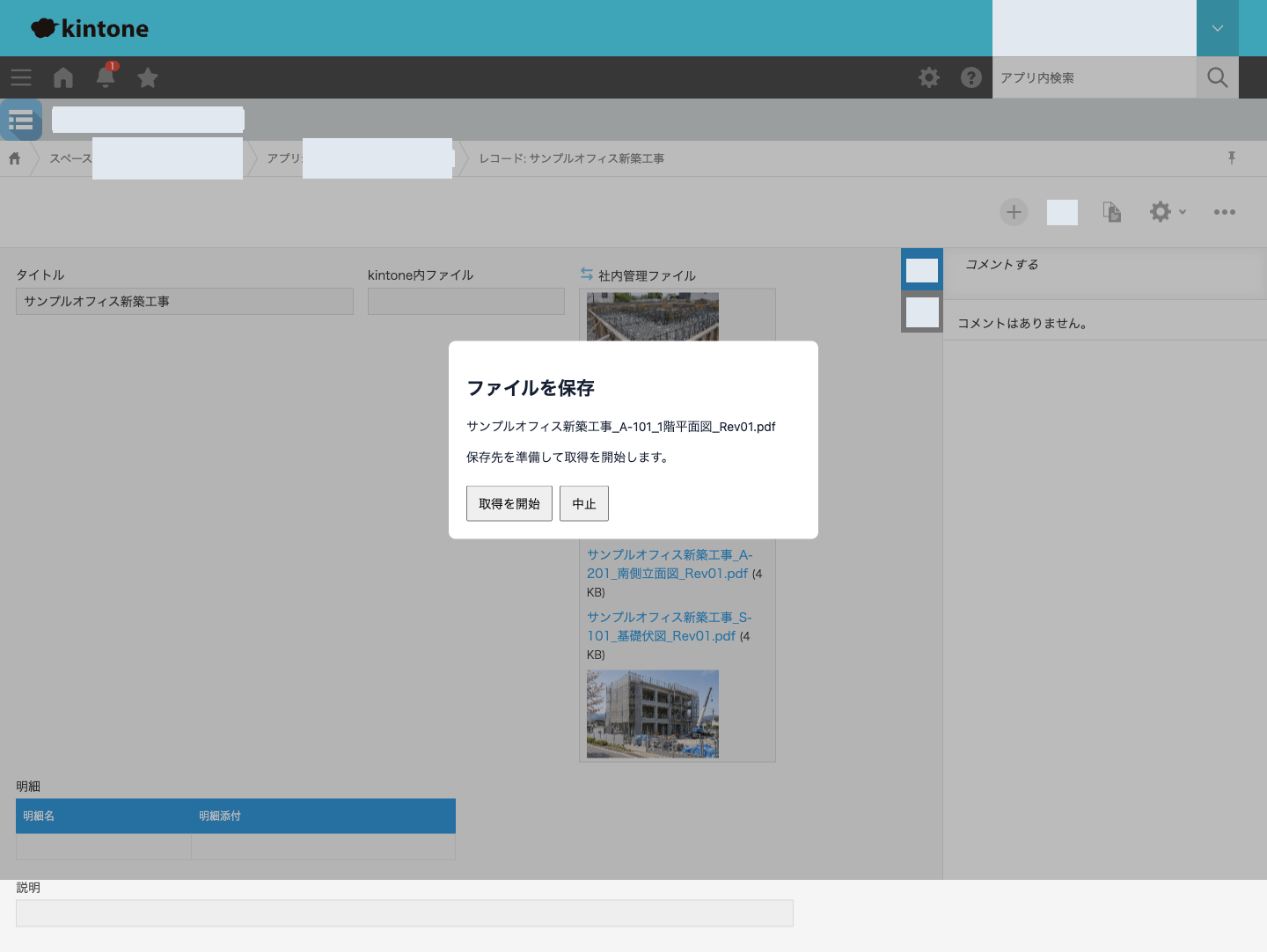
Task: Open the A-201_南側立面図_Rev01.pdf link
Action: coord(670,564)
